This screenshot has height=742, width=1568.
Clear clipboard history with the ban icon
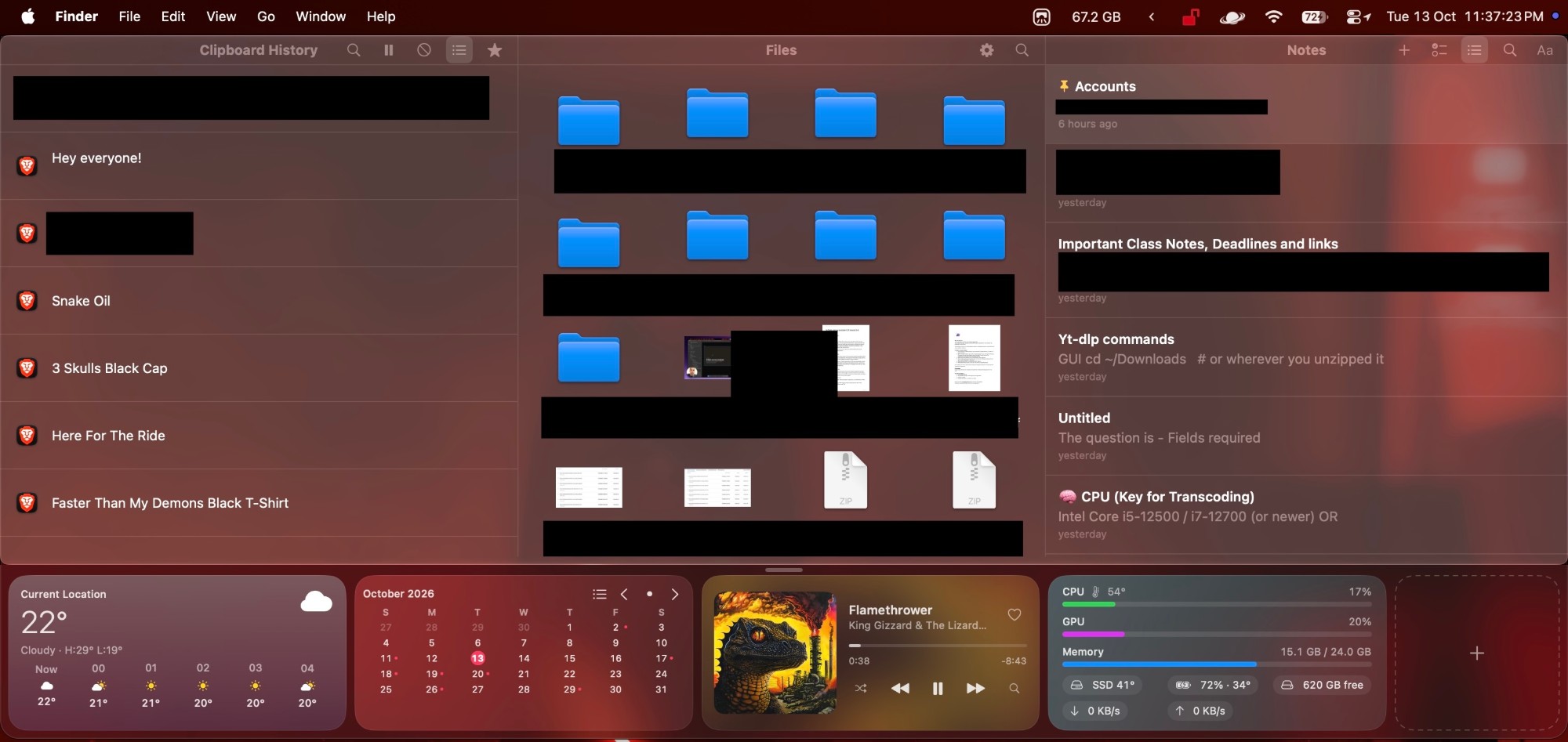pos(423,50)
